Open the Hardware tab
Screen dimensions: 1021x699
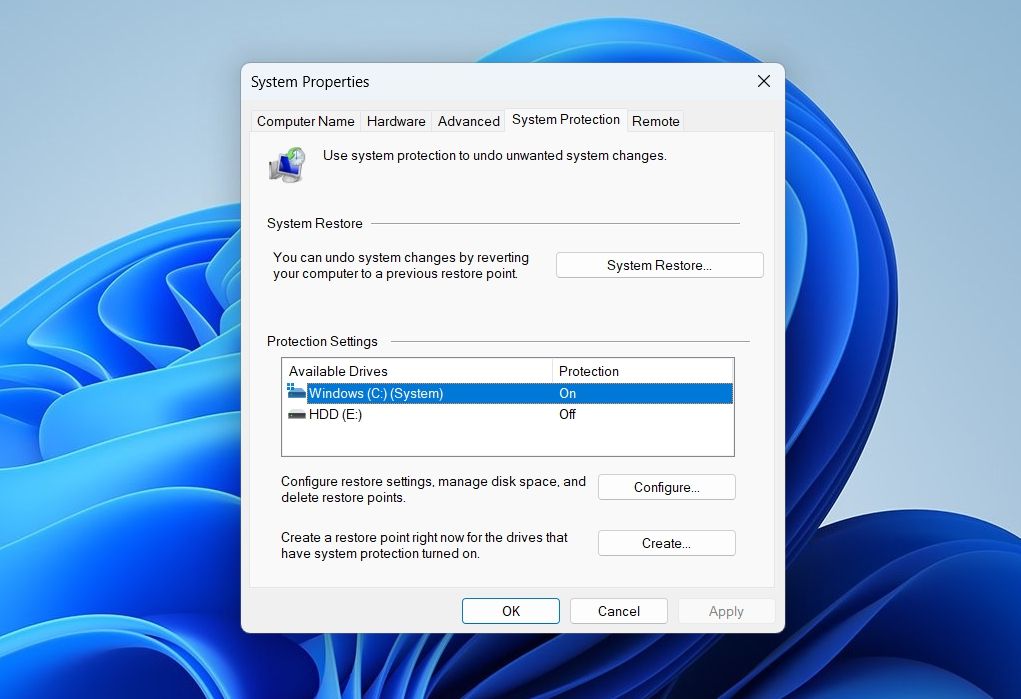coord(396,121)
